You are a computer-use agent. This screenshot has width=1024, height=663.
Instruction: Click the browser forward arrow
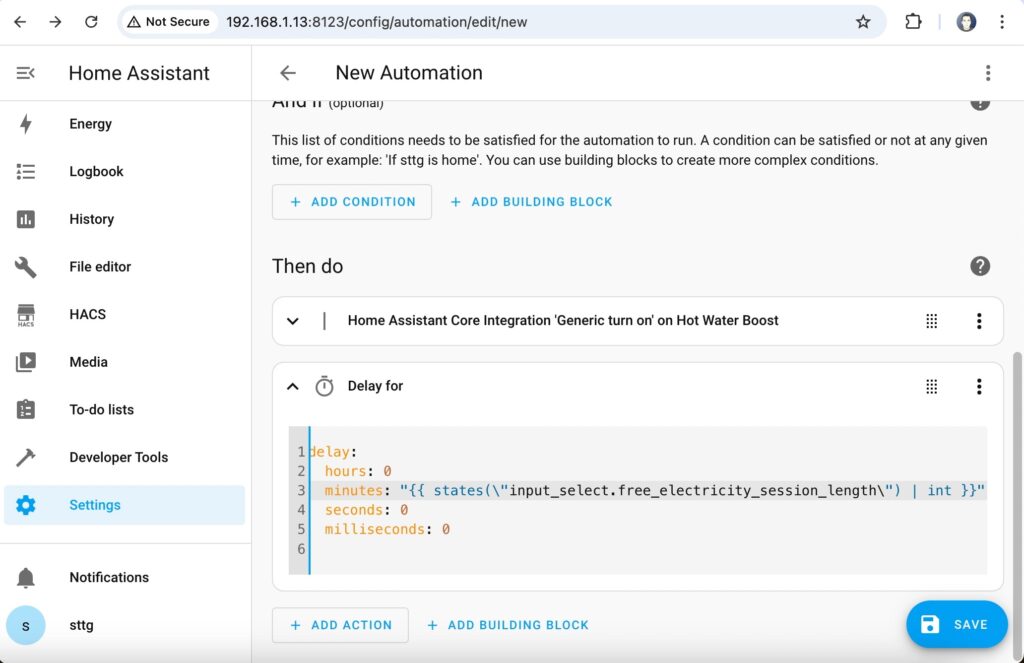tap(56, 22)
